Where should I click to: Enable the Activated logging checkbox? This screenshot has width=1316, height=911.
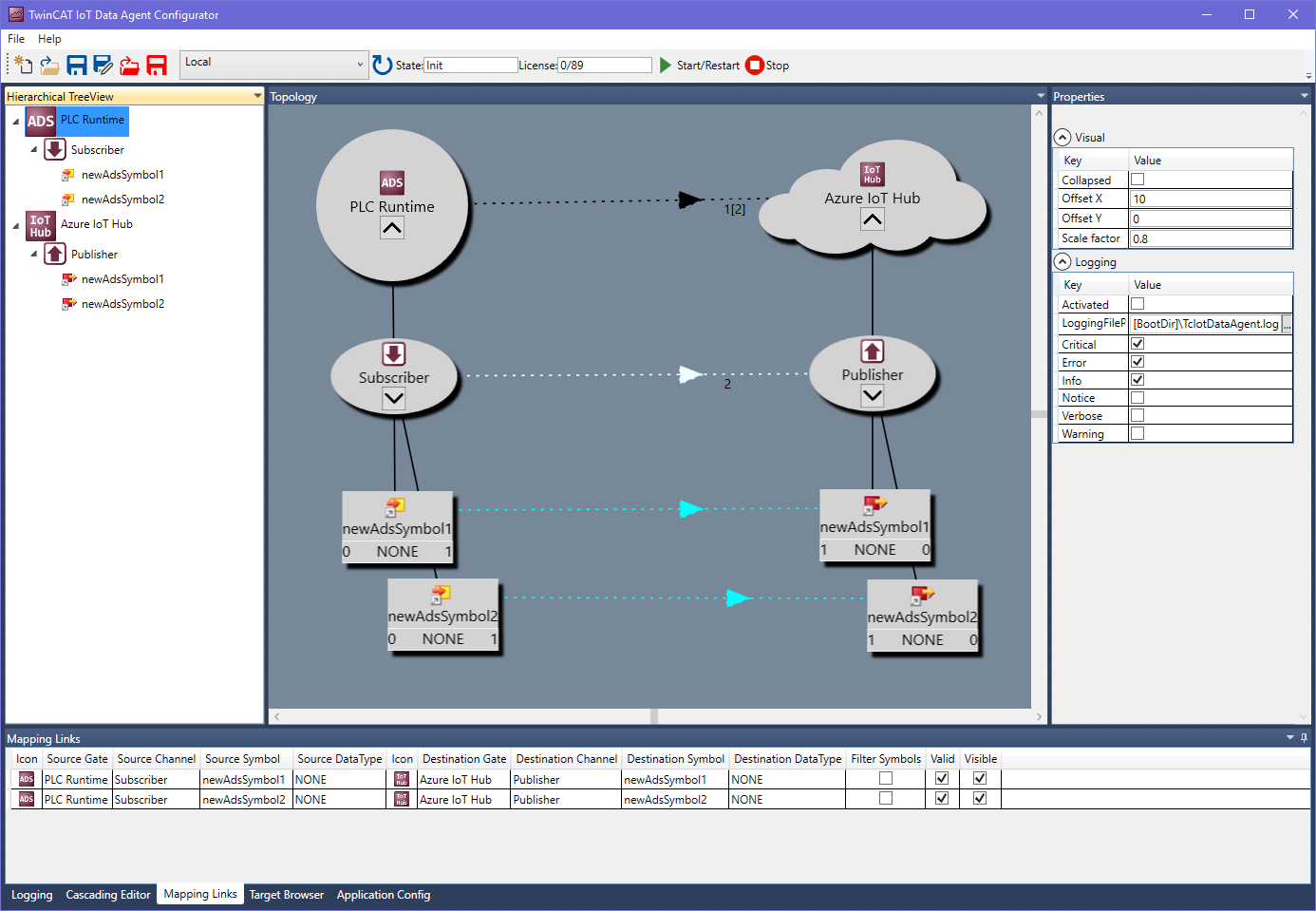(x=1137, y=304)
